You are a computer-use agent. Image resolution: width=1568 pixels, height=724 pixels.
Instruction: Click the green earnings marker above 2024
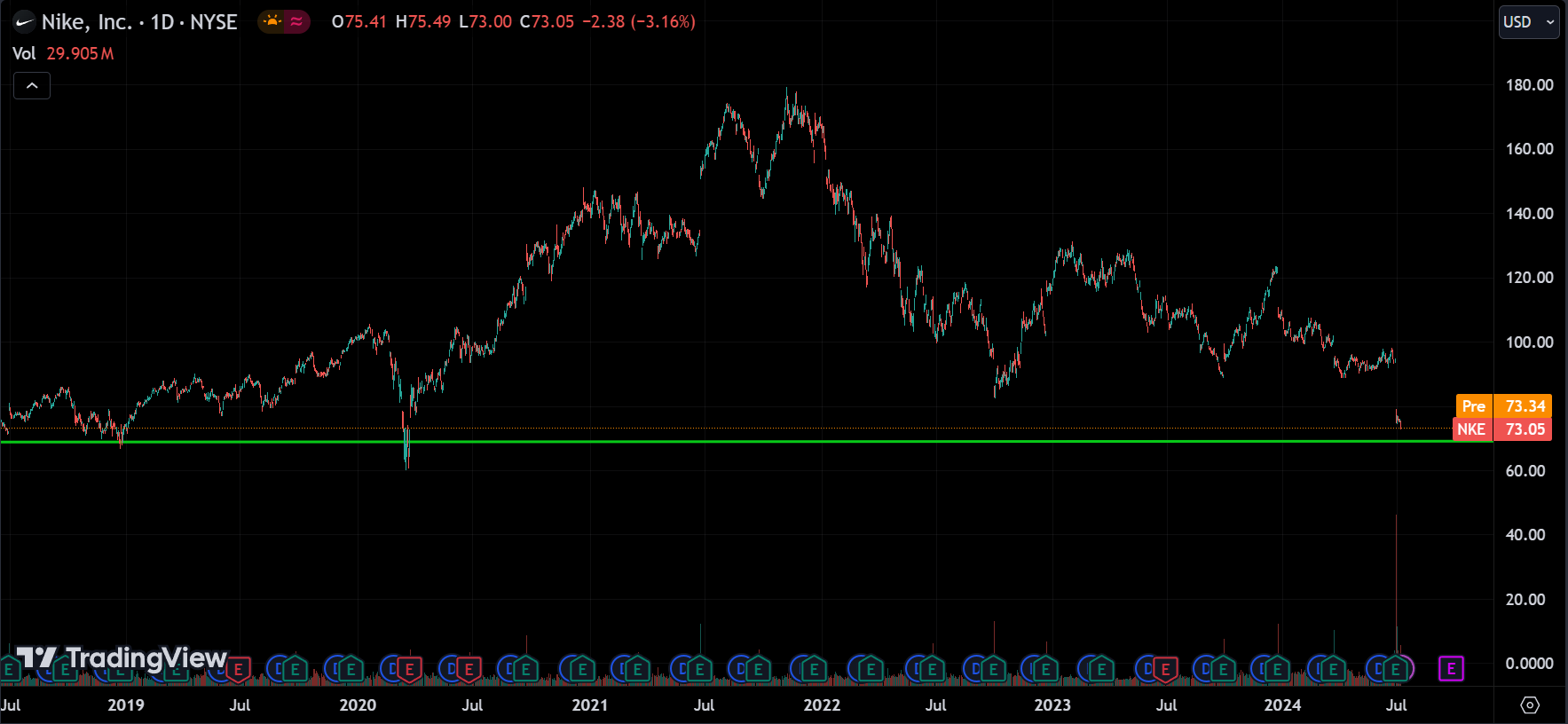point(1277,669)
